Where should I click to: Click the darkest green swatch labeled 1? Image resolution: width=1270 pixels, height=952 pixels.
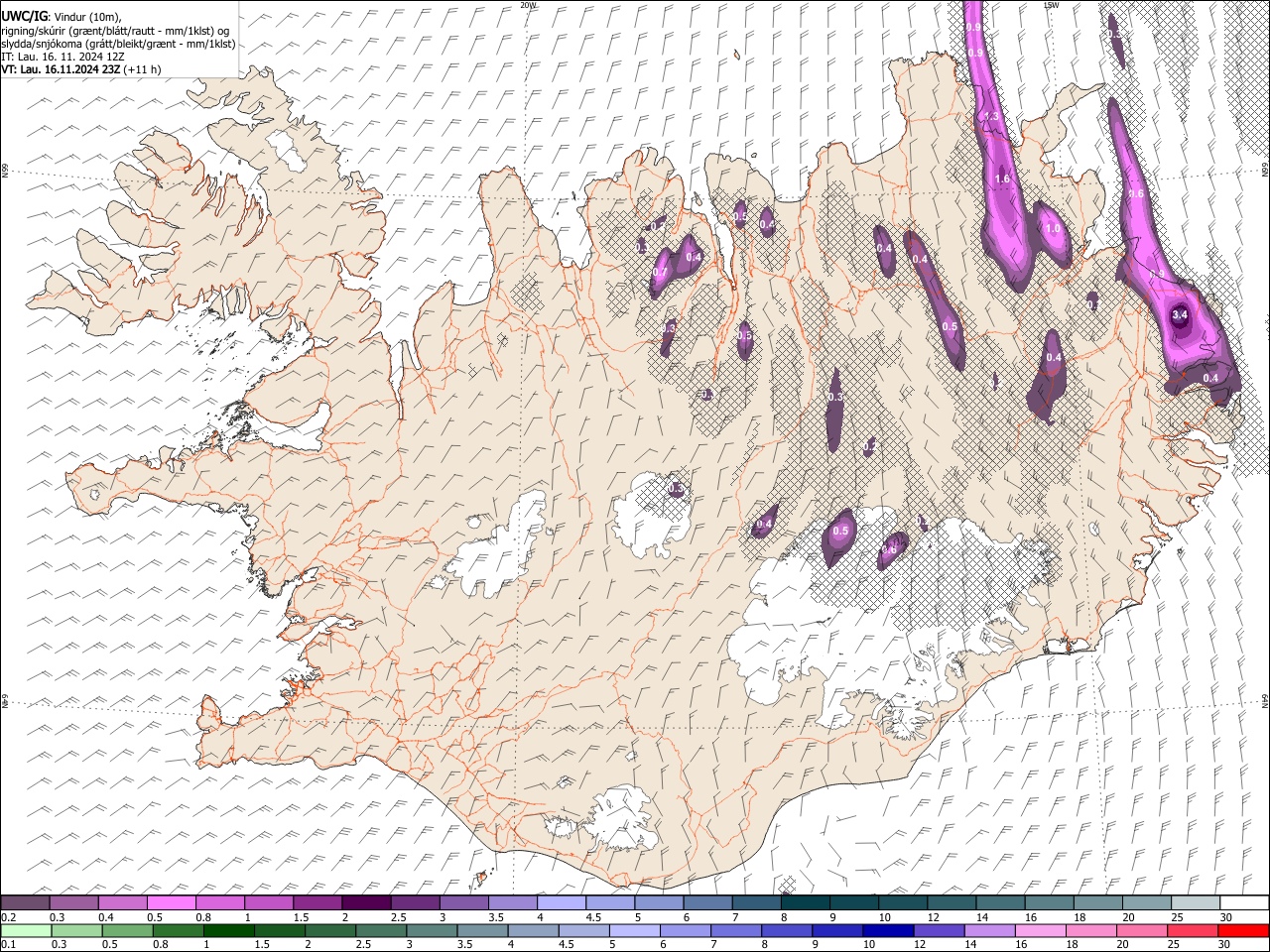click(229, 931)
